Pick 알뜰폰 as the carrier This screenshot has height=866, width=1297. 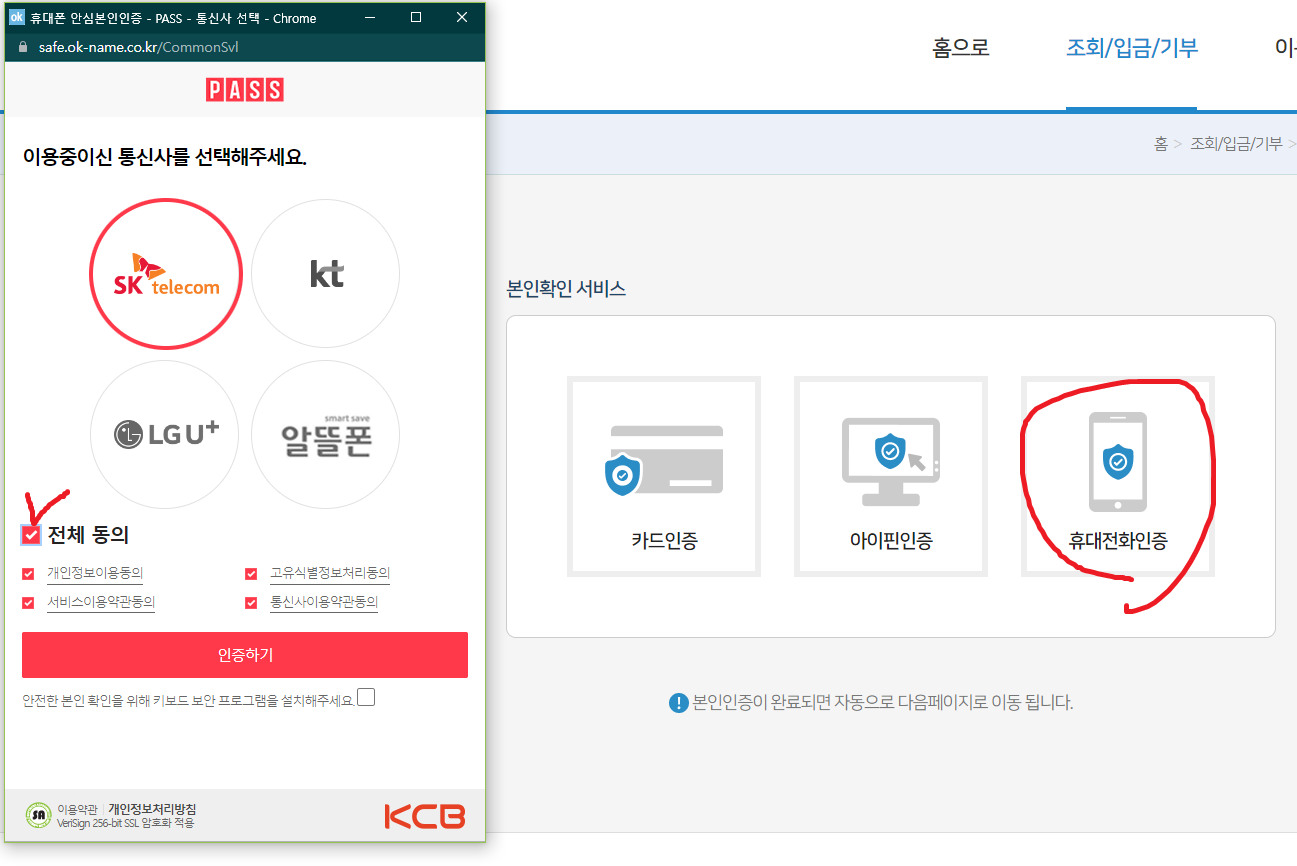pos(325,434)
